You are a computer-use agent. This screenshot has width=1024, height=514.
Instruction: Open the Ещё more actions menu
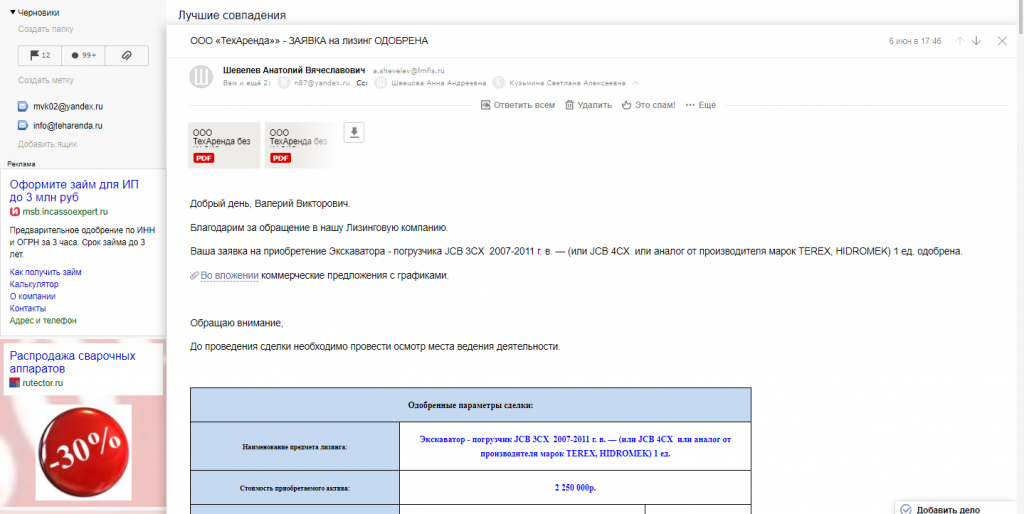click(701, 105)
